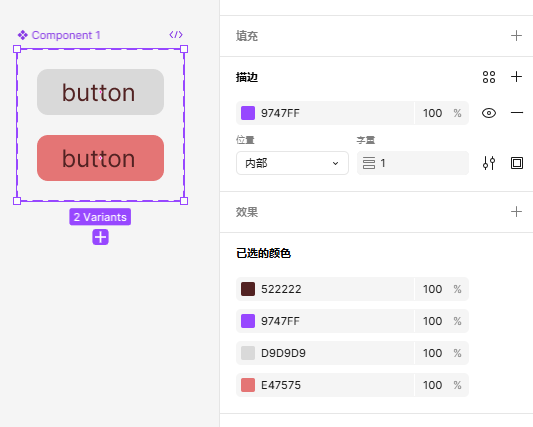Click the code icon next to Component 1
533x427 pixels.
coord(176,35)
